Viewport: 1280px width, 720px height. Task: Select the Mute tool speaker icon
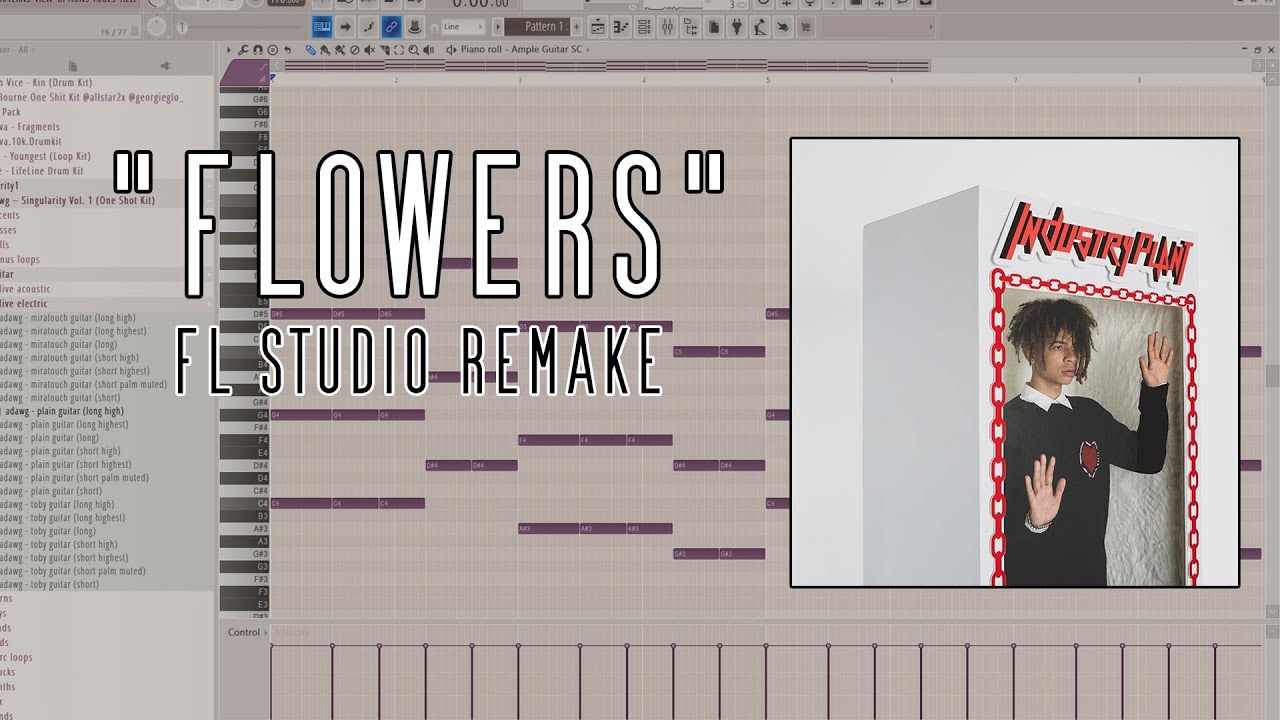(x=369, y=49)
